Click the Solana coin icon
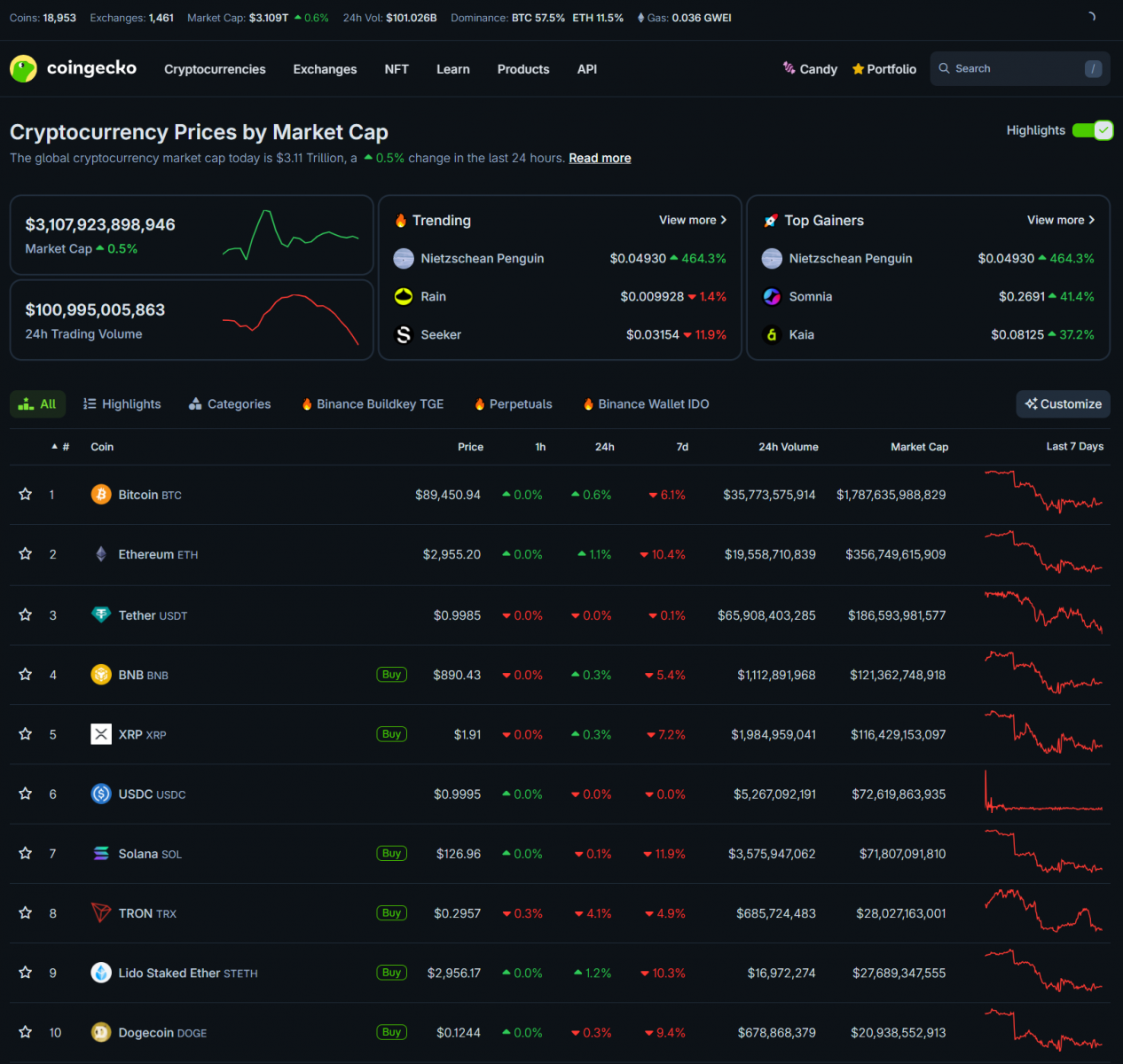 click(x=101, y=854)
